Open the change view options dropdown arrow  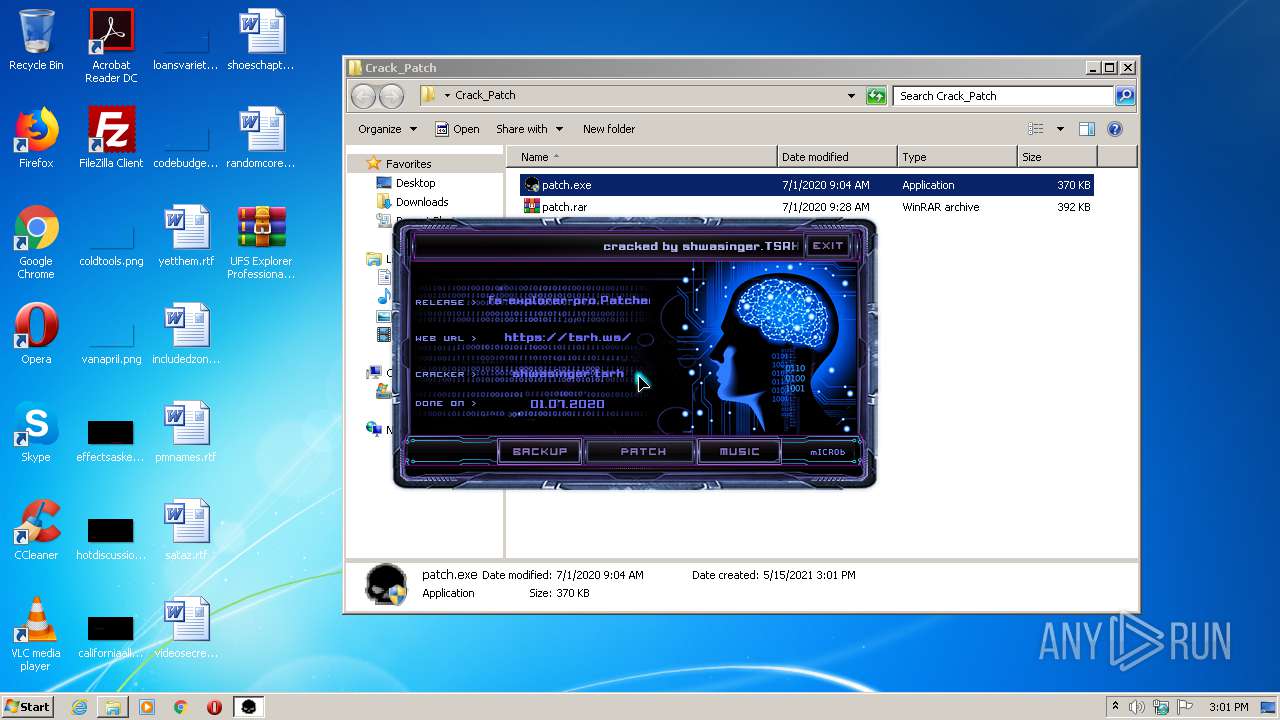1060,129
